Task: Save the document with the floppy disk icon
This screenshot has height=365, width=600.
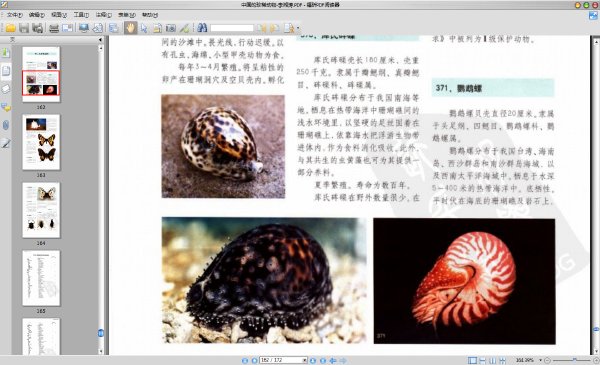Action: coord(24,28)
